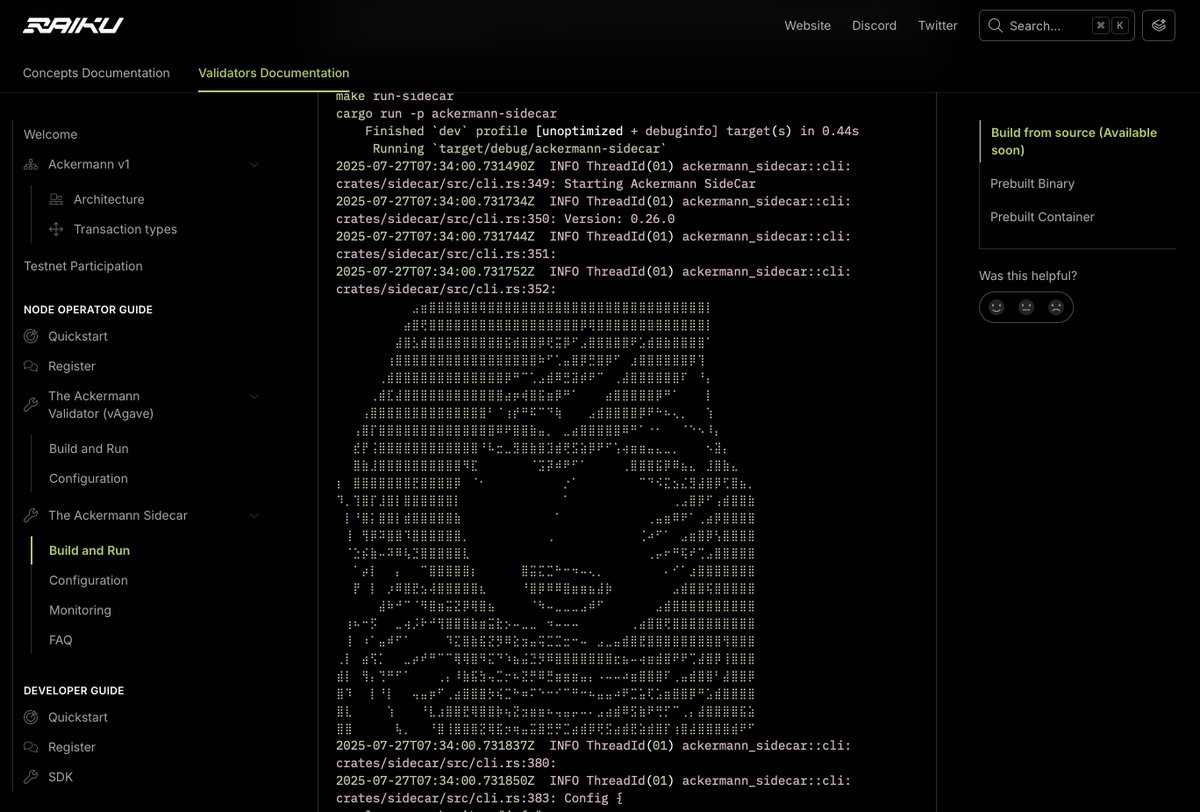Screen dimensions: 1200x812
Task: Click 'cargo run -p ackermann-sidecar' line
Action: tap(446, 114)
